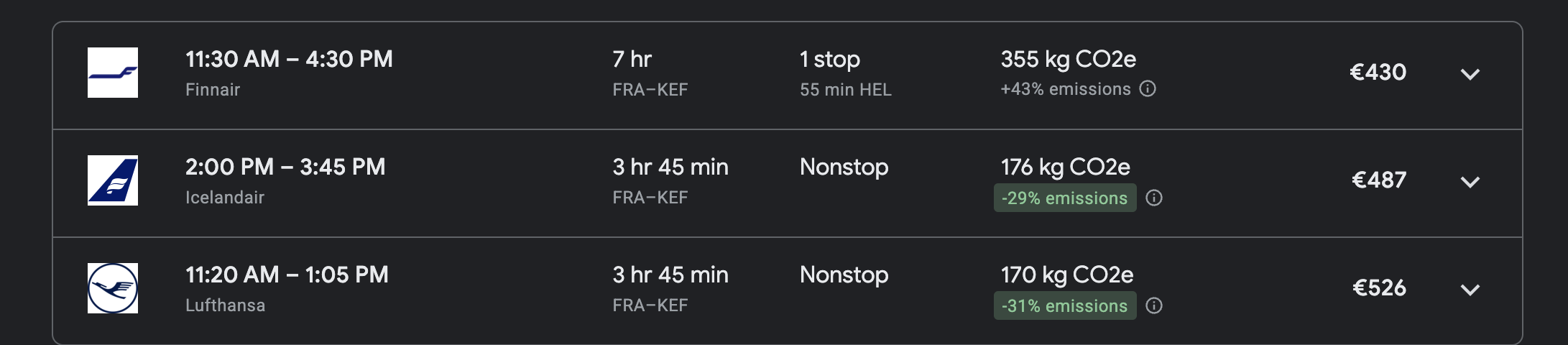The height and width of the screenshot is (345, 1568).
Task: Open emissions info icon for Icelandair flight
Action: coord(1153,198)
